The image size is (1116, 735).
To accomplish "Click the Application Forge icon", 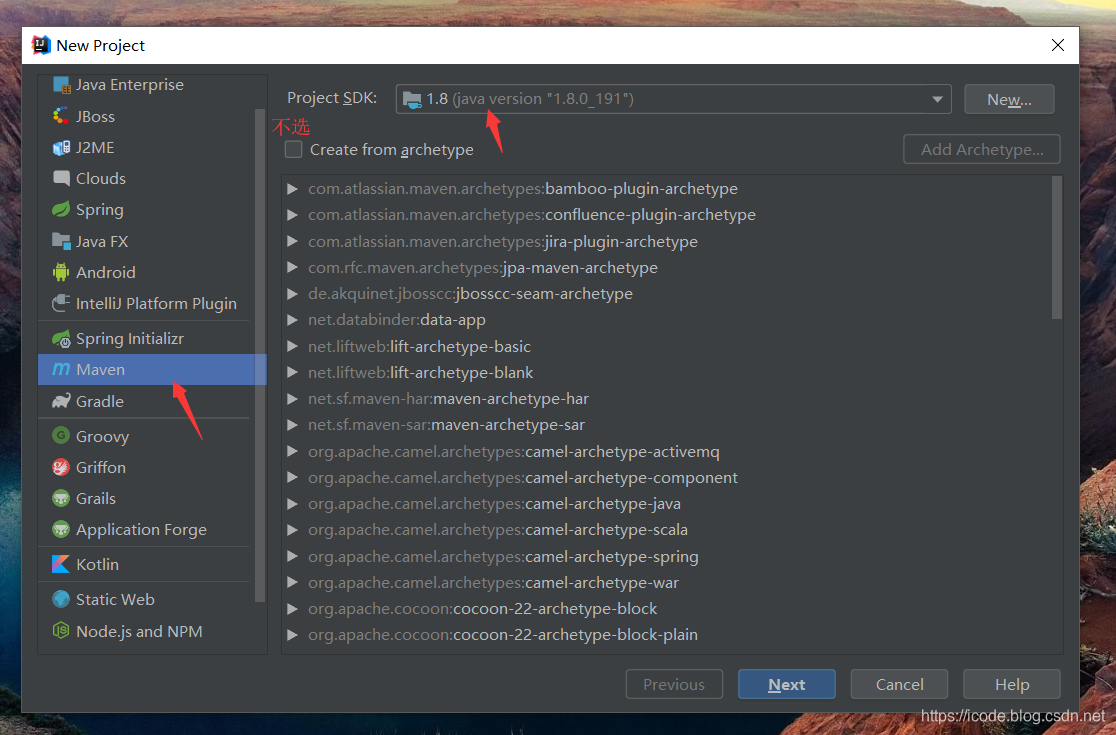I will coord(61,529).
